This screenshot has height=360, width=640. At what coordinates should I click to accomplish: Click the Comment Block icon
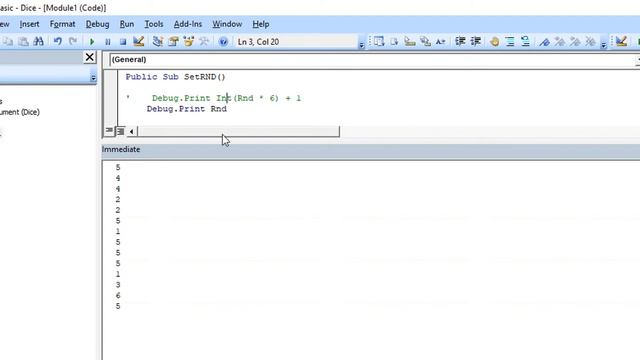[x=510, y=42]
